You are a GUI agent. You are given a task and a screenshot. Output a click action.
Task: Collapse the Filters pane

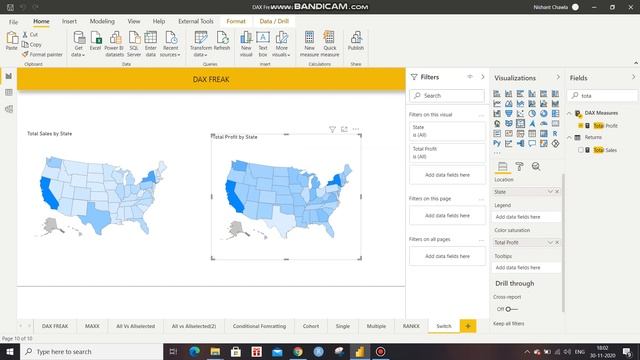click(482, 77)
